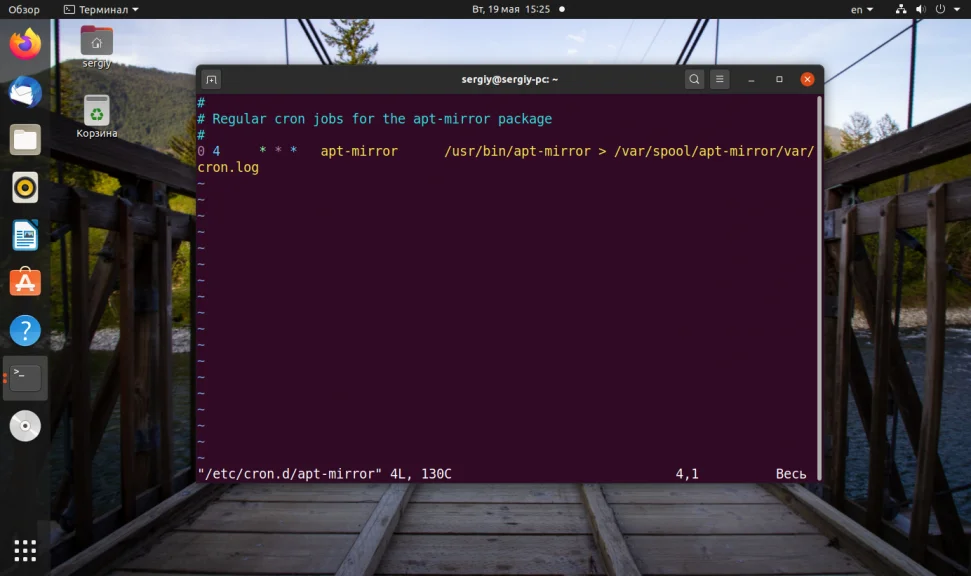Click the 'Весь' indicator in the vim status line
Image resolution: width=971 pixels, height=576 pixels.
click(x=791, y=474)
